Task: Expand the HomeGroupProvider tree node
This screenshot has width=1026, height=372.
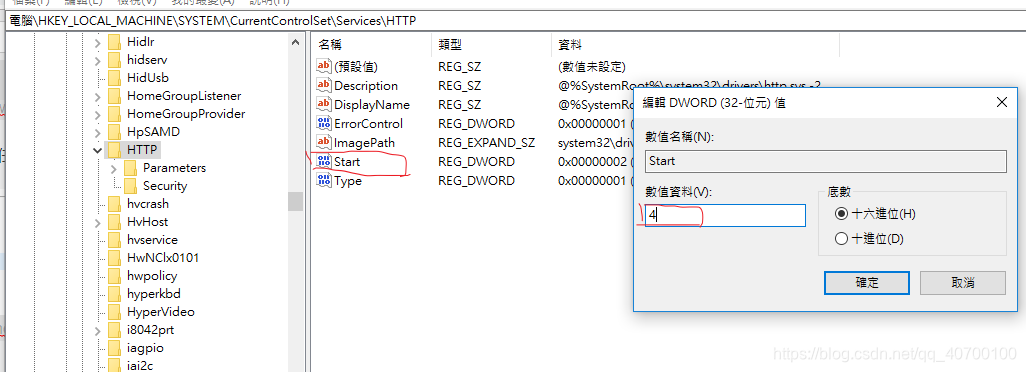Action: 97,114
